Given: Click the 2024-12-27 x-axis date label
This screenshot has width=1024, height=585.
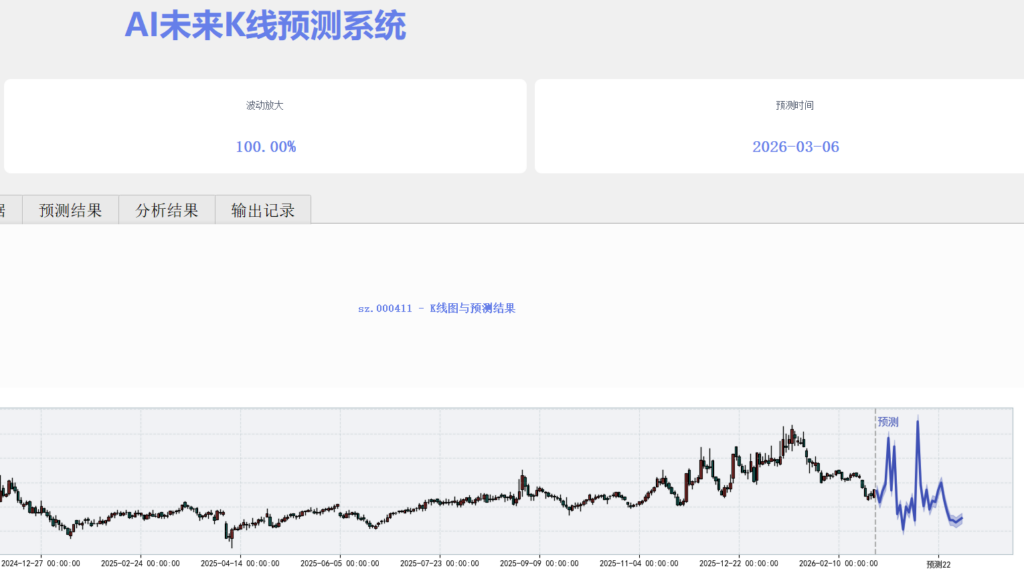Looking at the screenshot, I should point(41,564).
